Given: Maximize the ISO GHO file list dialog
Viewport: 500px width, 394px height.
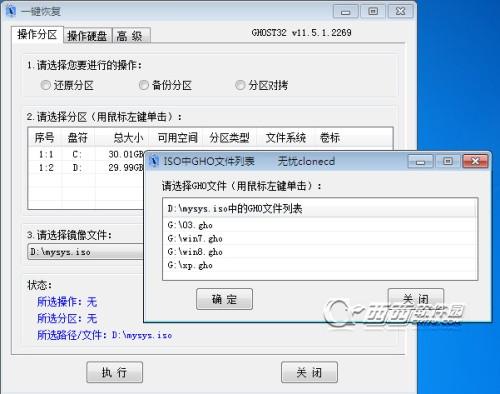Looking at the screenshot, I should 448,161.
